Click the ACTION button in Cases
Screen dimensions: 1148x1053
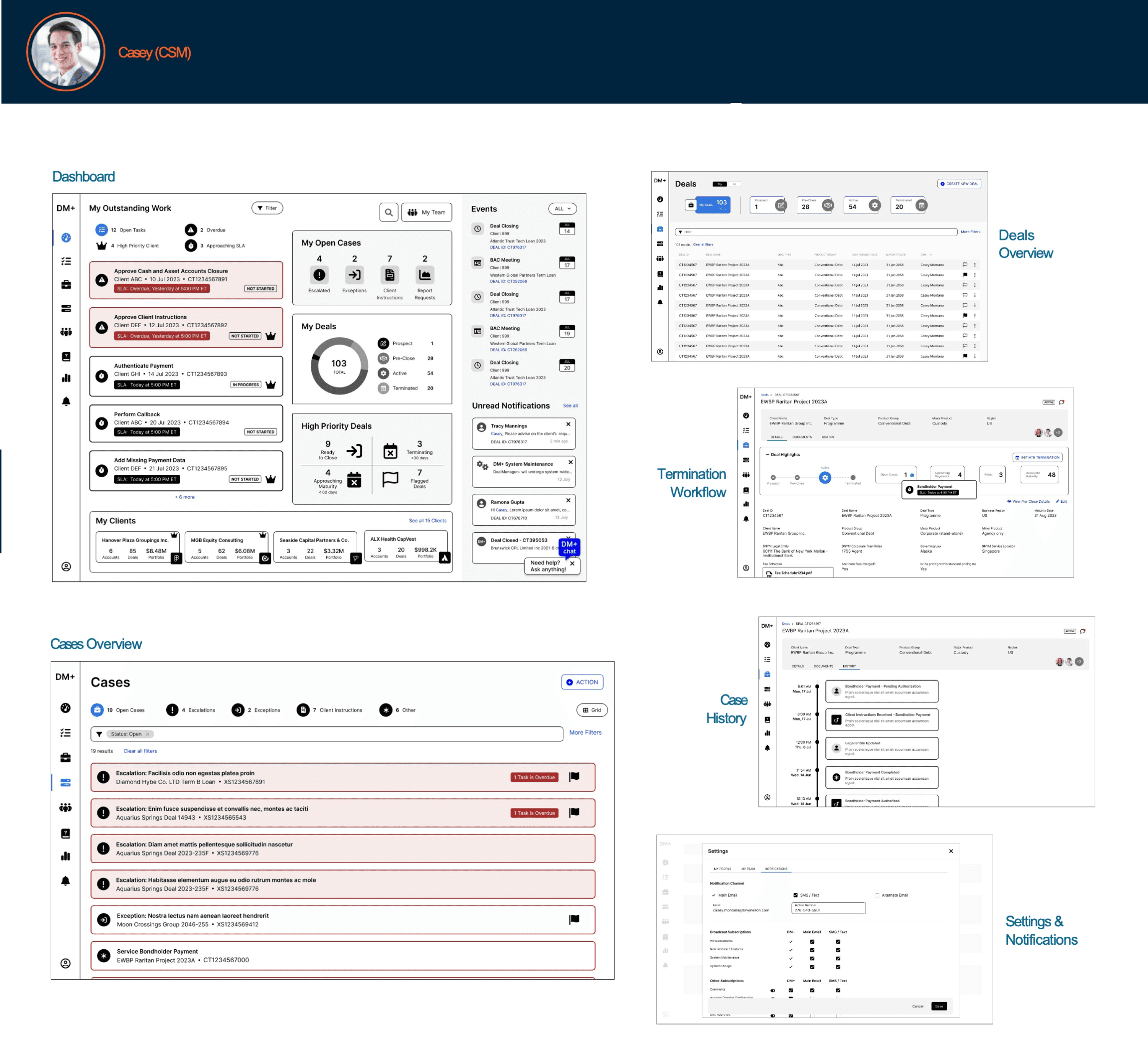click(582, 682)
